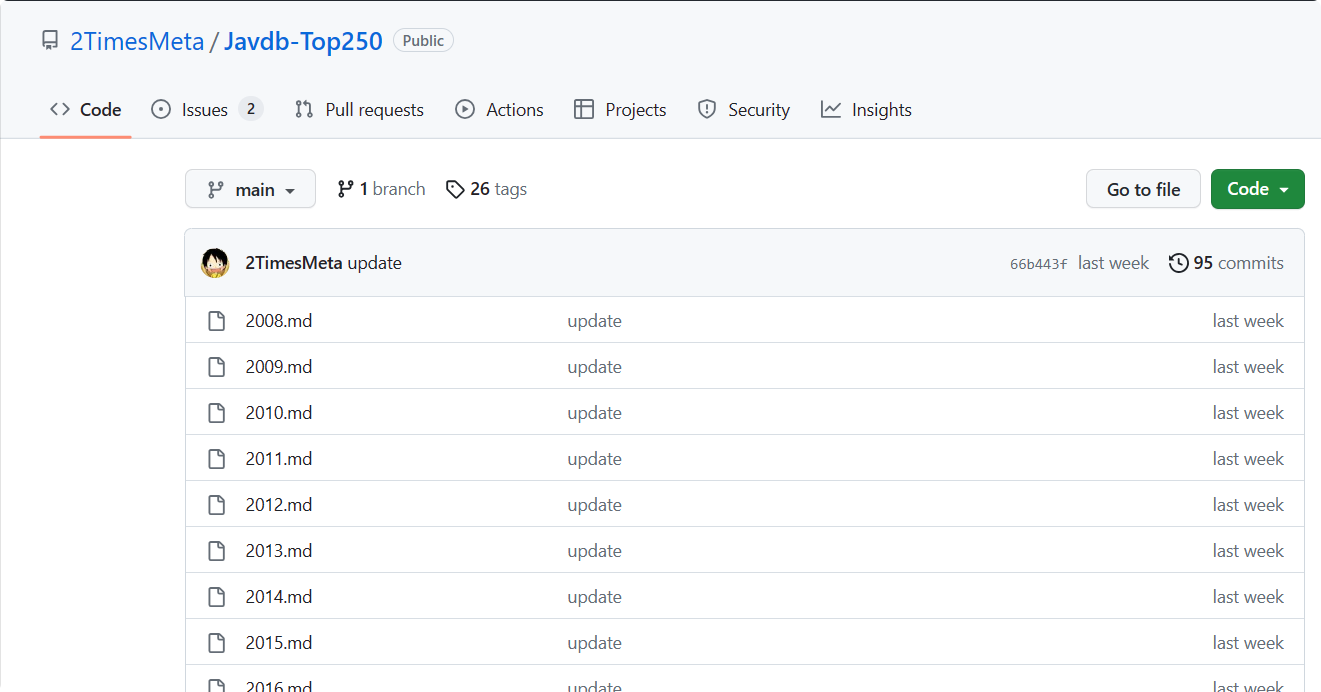1321x692 pixels.
Task: View the 1 branch link
Action: tap(381, 189)
